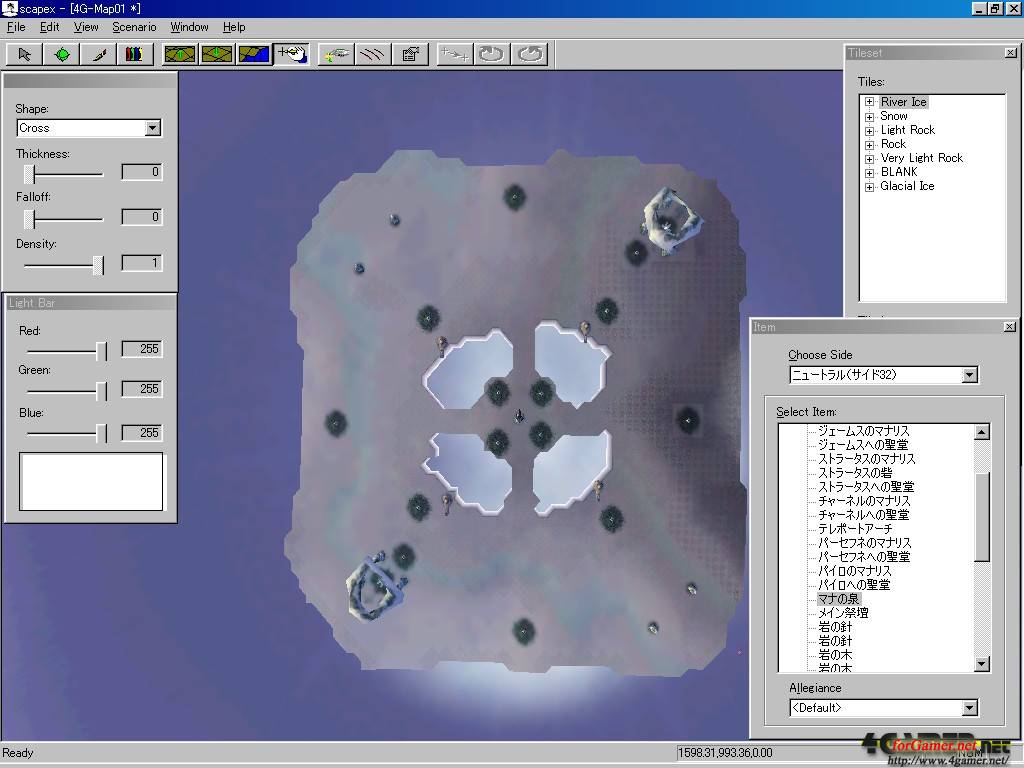Expand the Rock tile group
1024x768 pixels.
pyautogui.click(x=869, y=145)
